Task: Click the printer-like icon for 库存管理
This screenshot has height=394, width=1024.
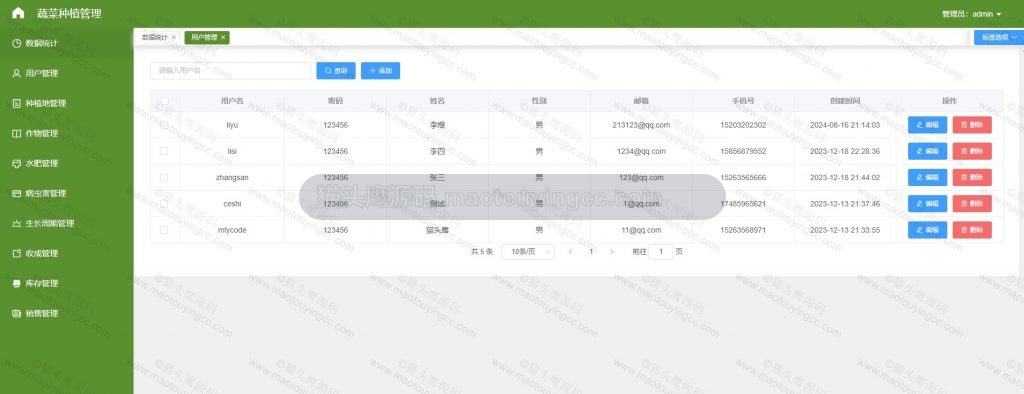Action: click(17, 284)
